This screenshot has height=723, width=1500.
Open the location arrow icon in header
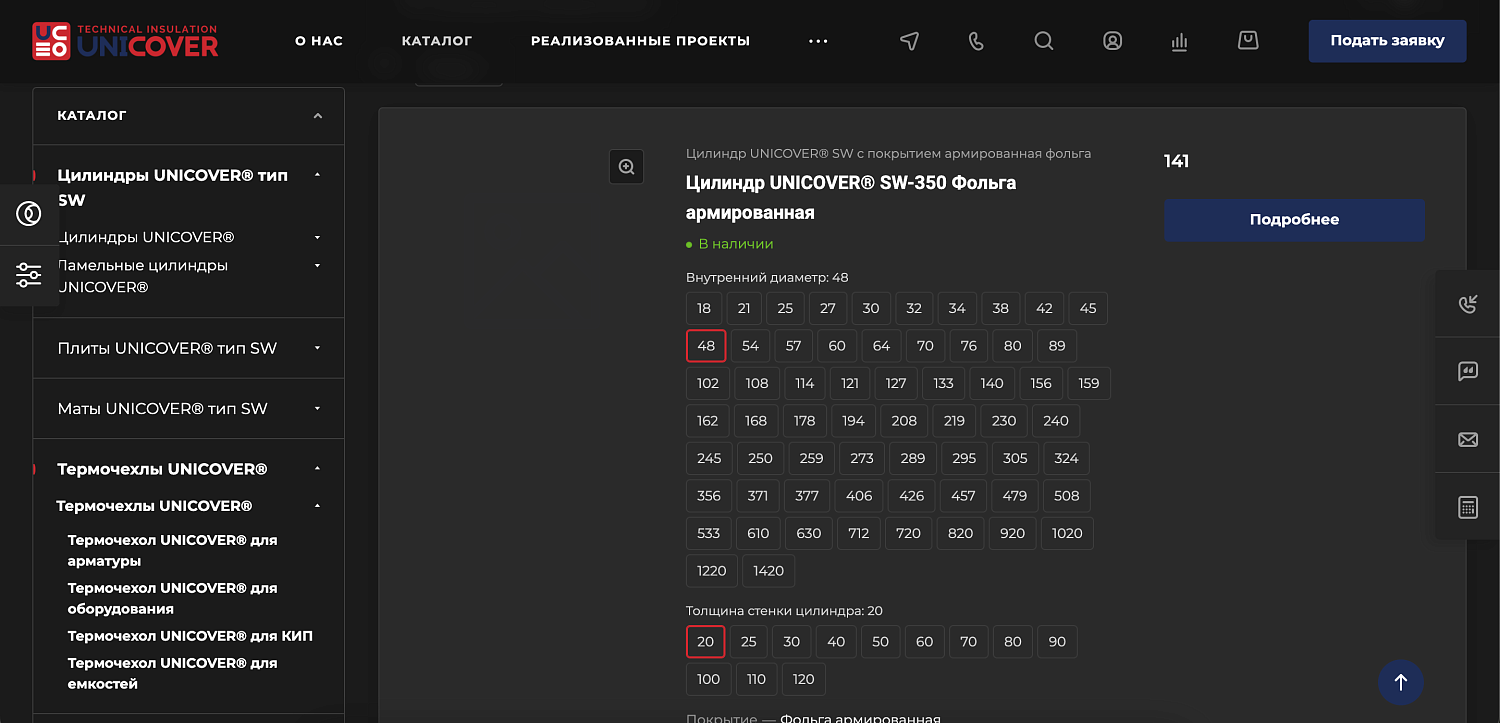pyautogui.click(x=909, y=41)
